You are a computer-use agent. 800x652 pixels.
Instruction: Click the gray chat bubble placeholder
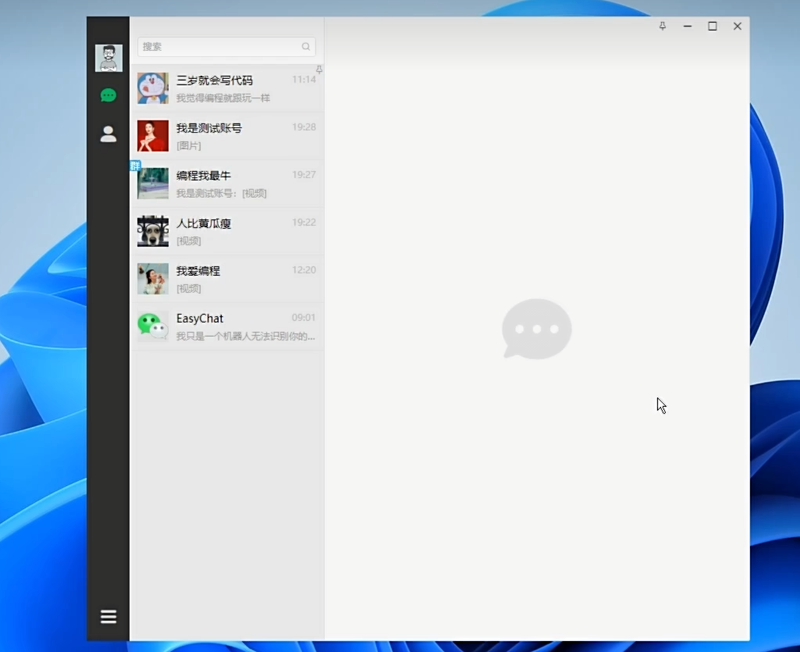tap(537, 328)
